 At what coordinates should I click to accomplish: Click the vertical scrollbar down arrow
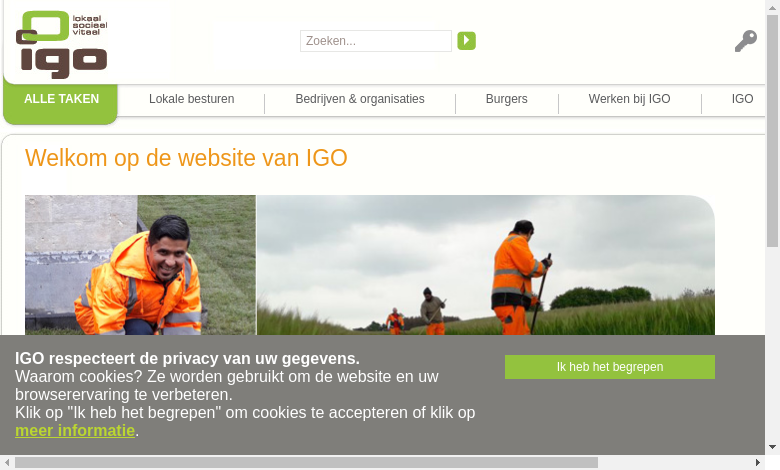772,447
